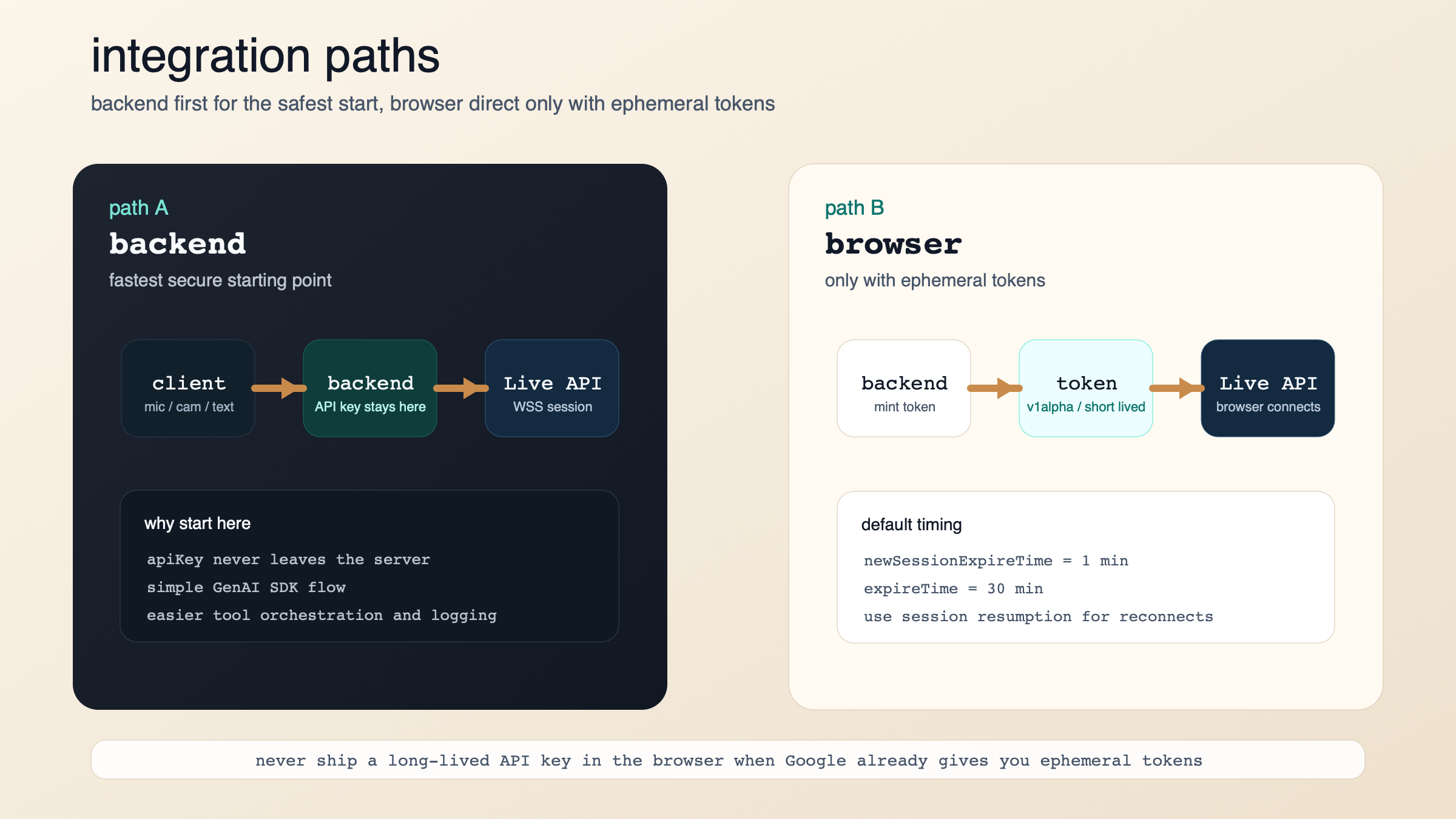Click the token v1alpha short lived node

pos(1086,388)
